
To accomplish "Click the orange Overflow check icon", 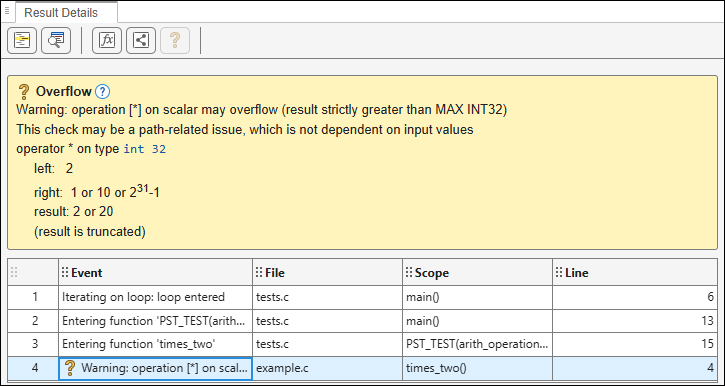I will (x=23, y=92).
